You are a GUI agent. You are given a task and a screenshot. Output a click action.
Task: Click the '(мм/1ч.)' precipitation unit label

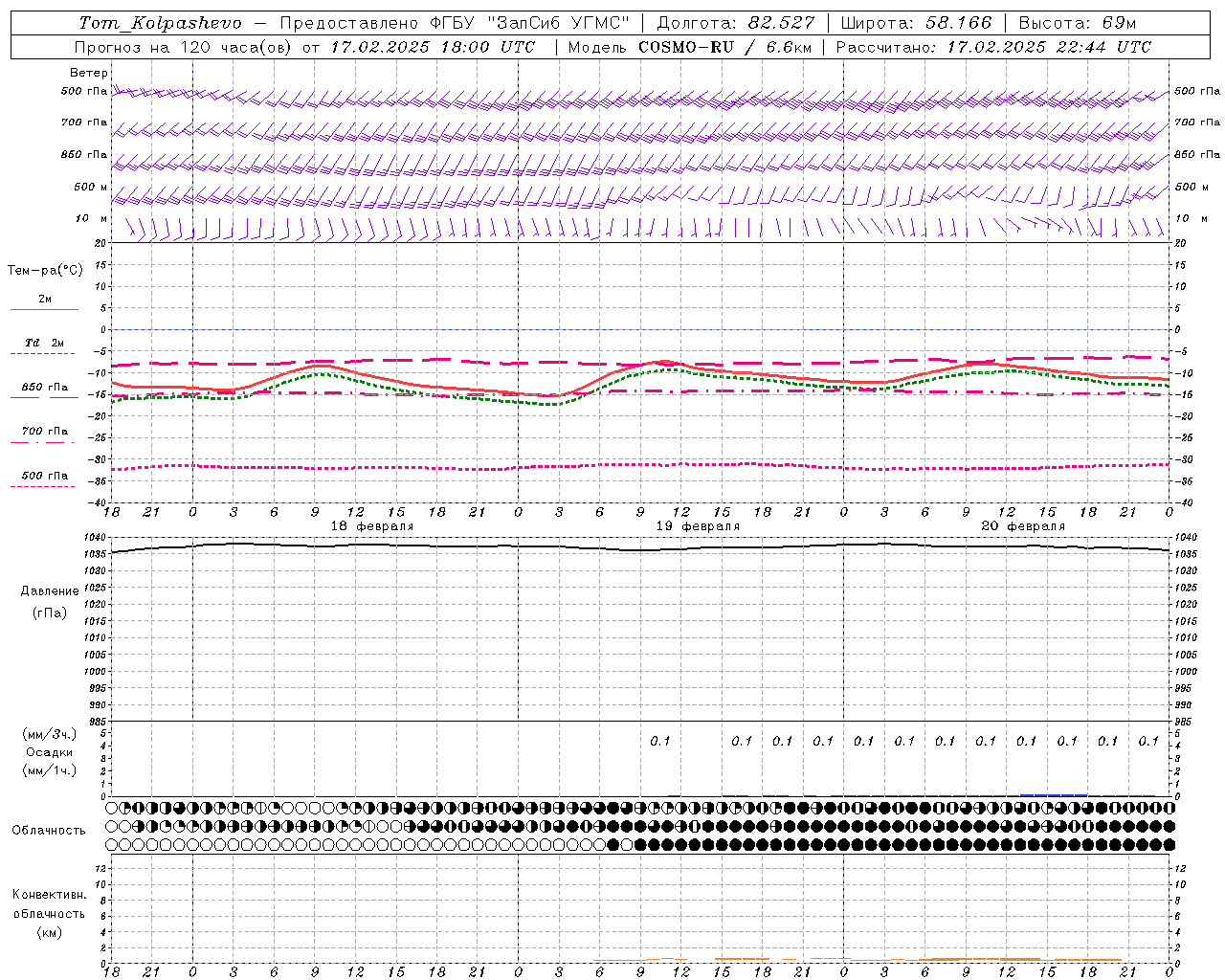click(x=50, y=770)
